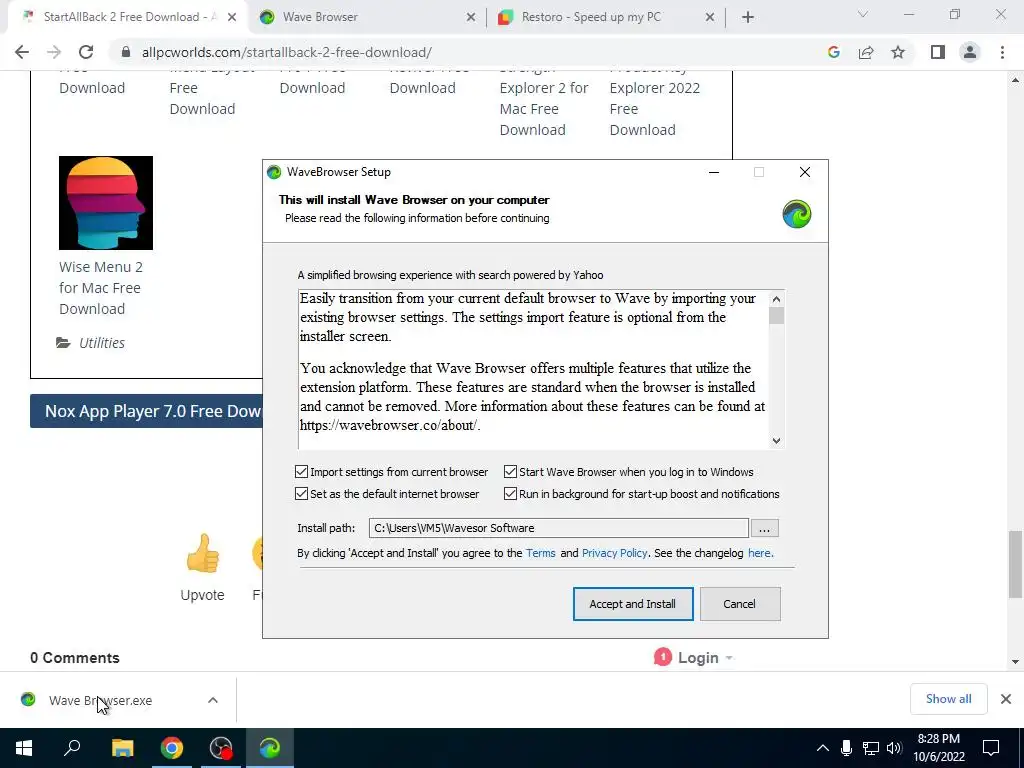Click the microphone tray icon
This screenshot has width=1024, height=768.
coord(846,748)
